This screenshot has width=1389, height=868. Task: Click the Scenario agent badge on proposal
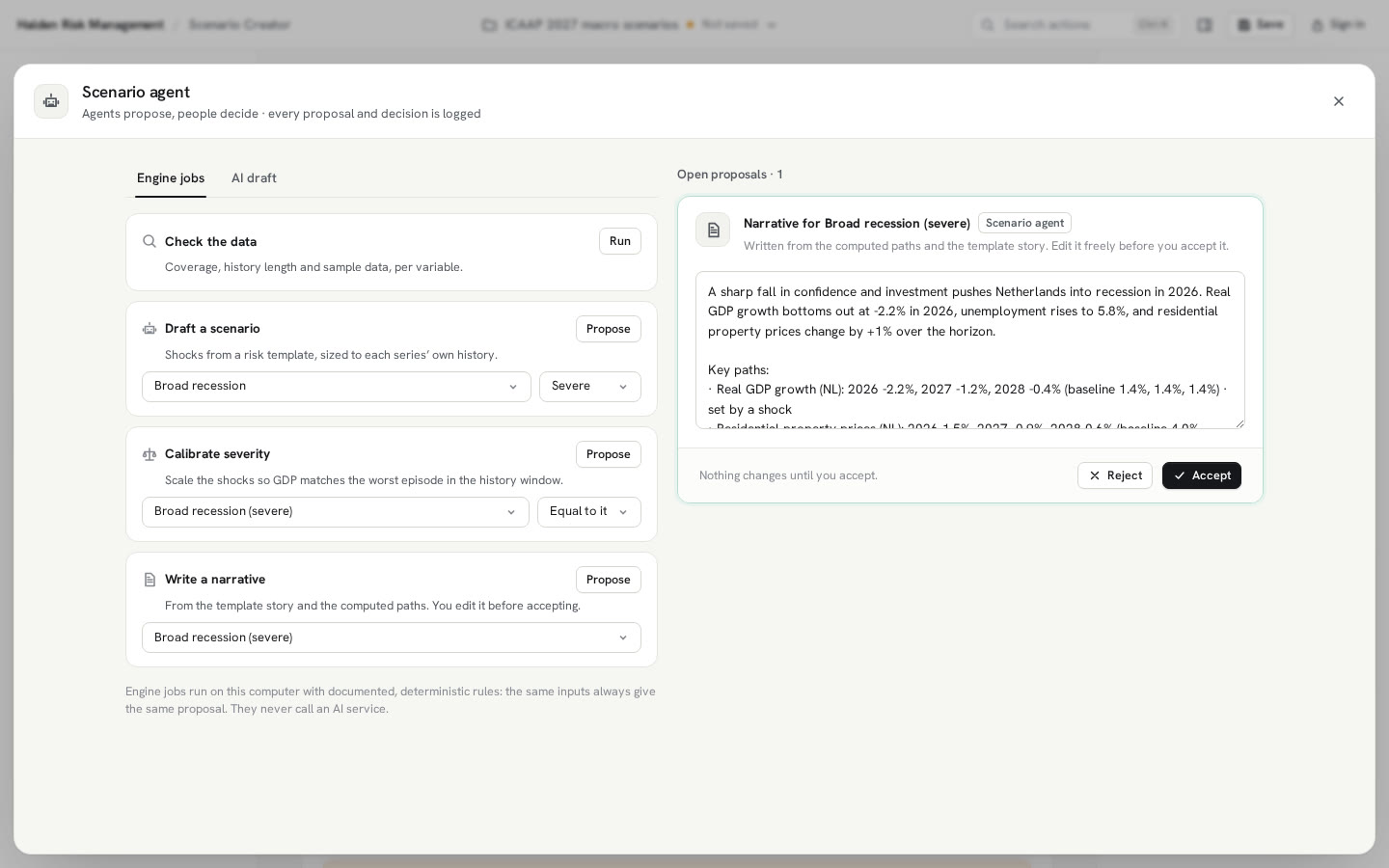tap(1024, 223)
